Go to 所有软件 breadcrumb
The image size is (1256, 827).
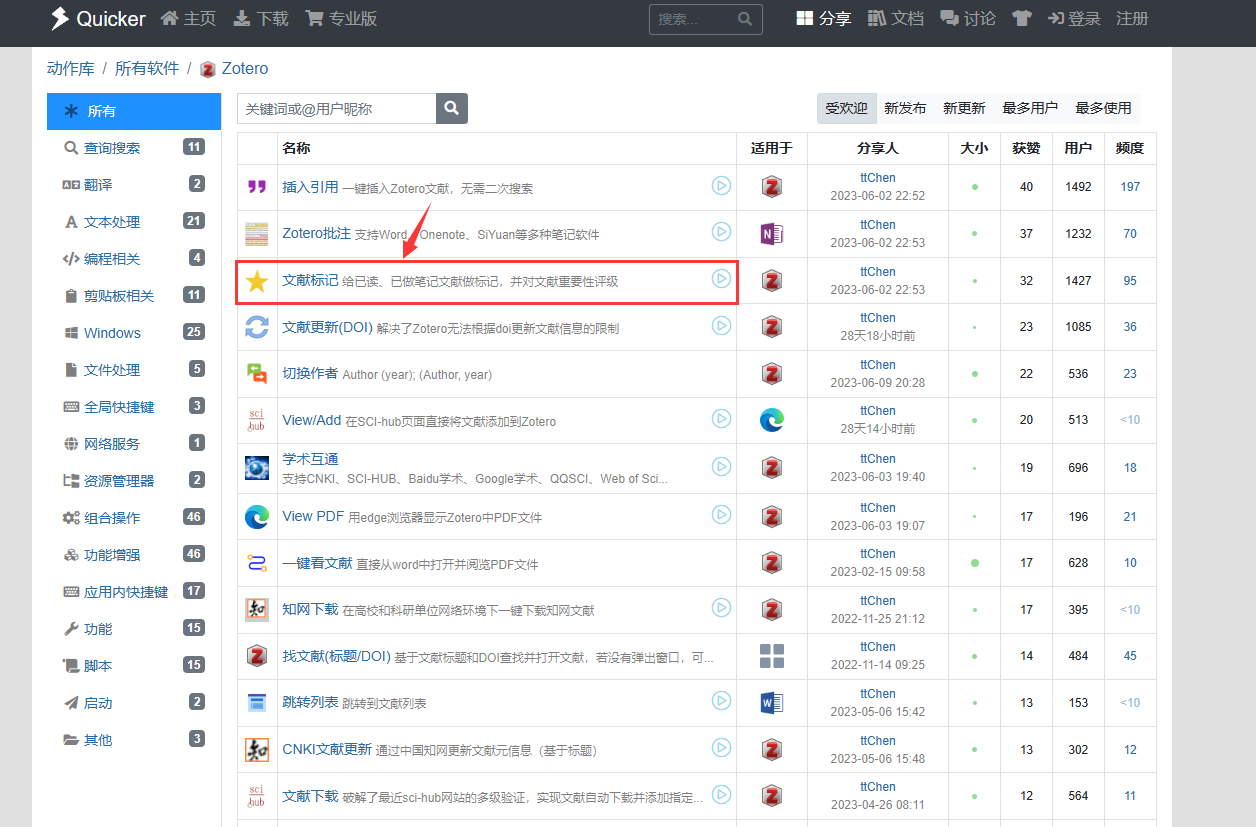tap(147, 68)
